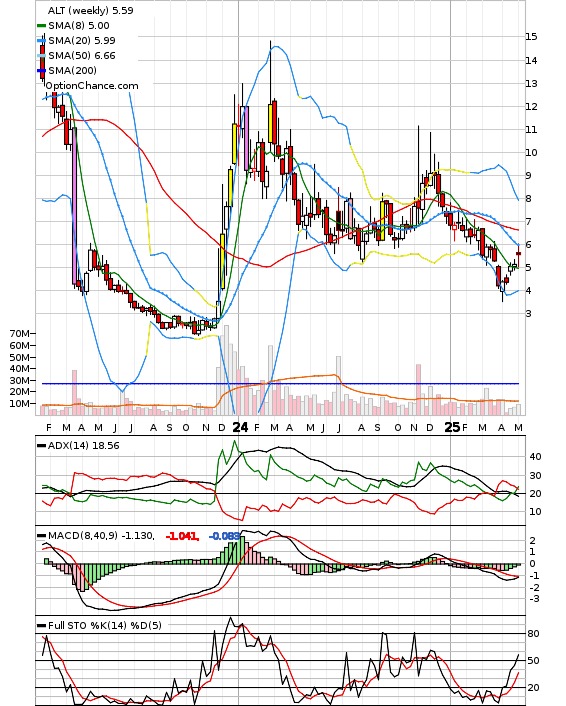This screenshot has height=706, width=566.
Task: Click the bold 24 year marker on the time axis
Action: (240, 427)
